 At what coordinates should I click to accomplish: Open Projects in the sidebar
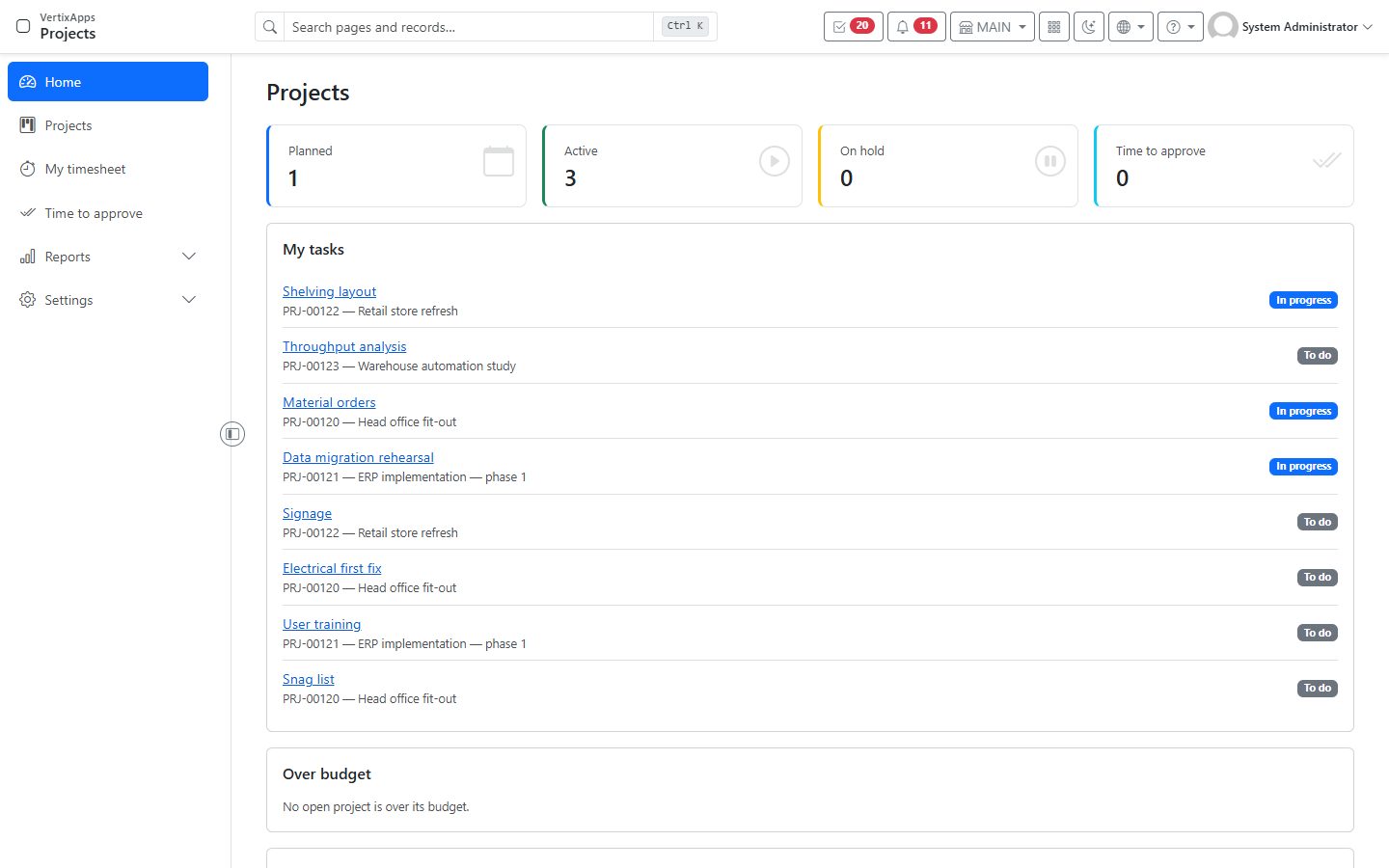(x=108, y=125)
